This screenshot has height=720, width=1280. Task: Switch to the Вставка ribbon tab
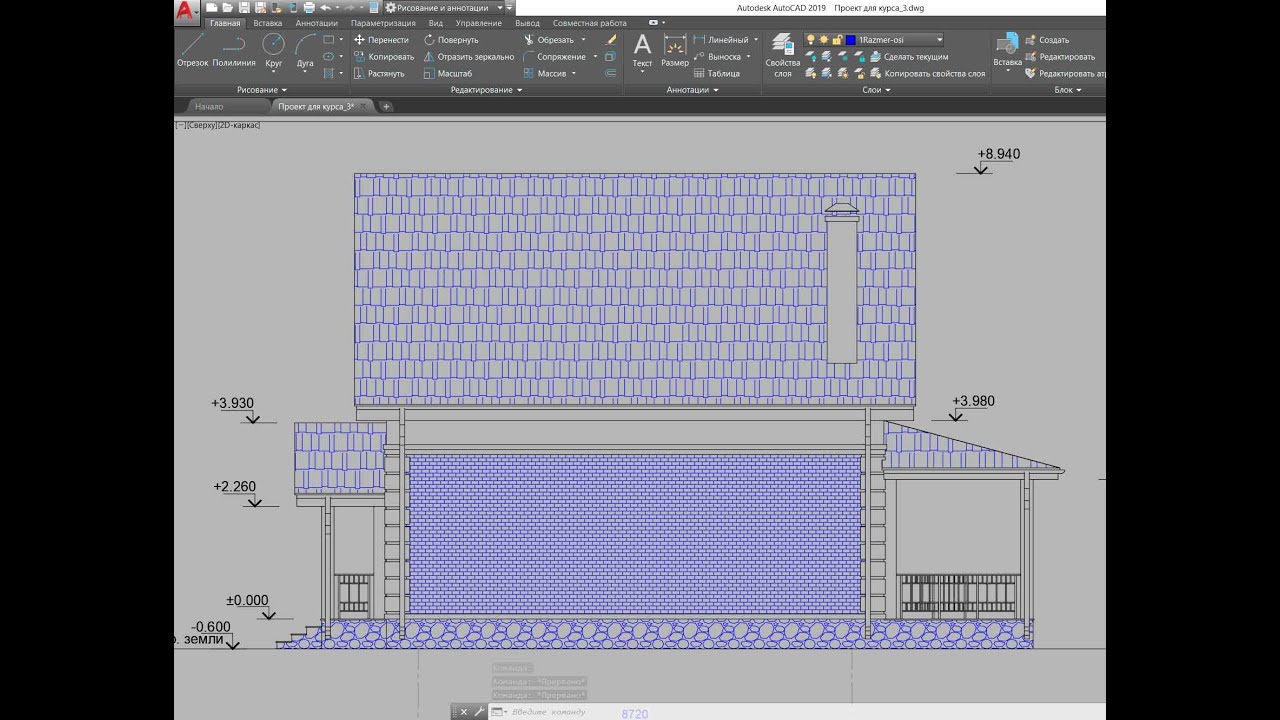pyautogui.click(x=267, y=23)
